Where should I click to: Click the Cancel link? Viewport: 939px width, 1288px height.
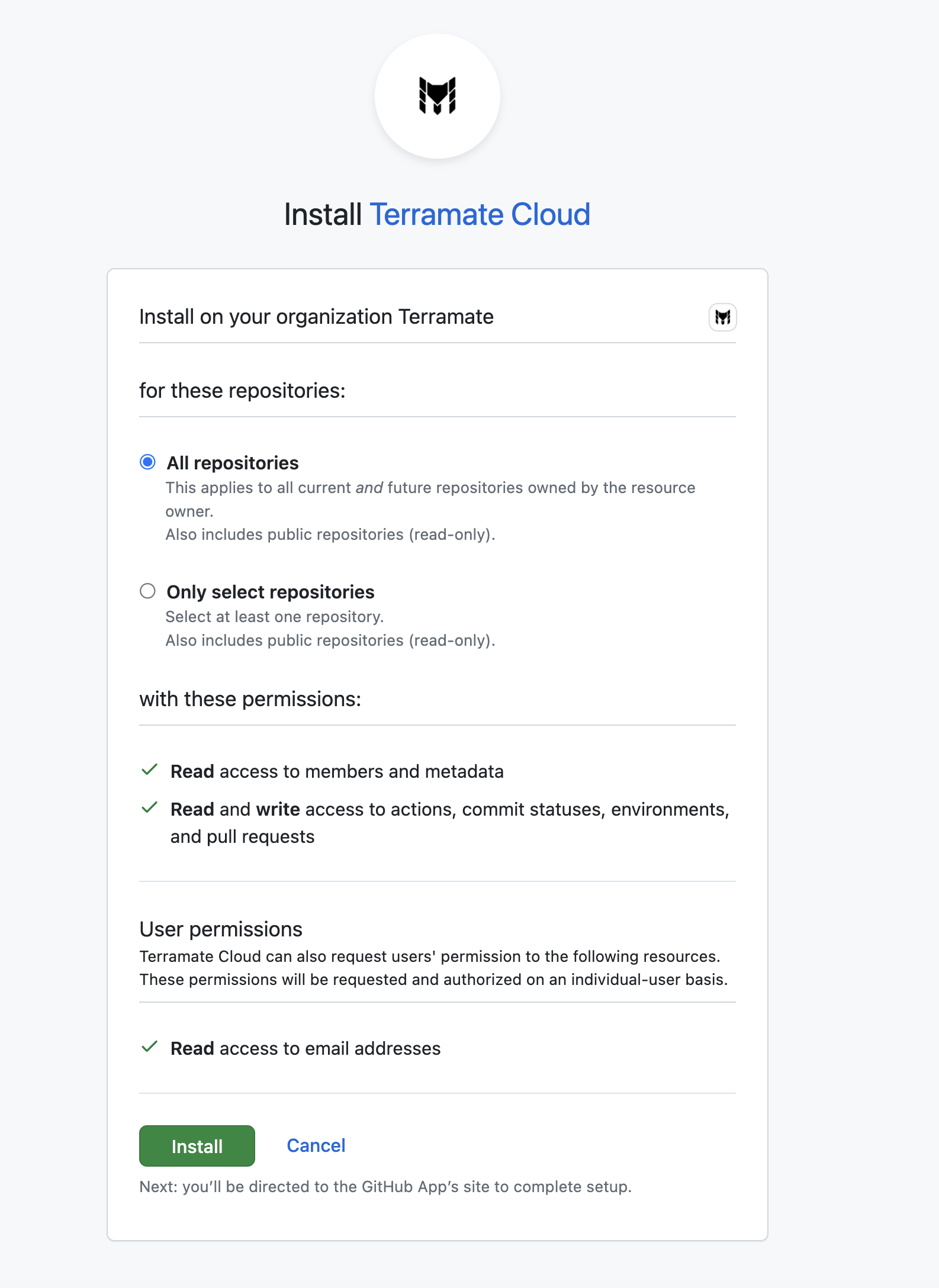click(316, 1145)
